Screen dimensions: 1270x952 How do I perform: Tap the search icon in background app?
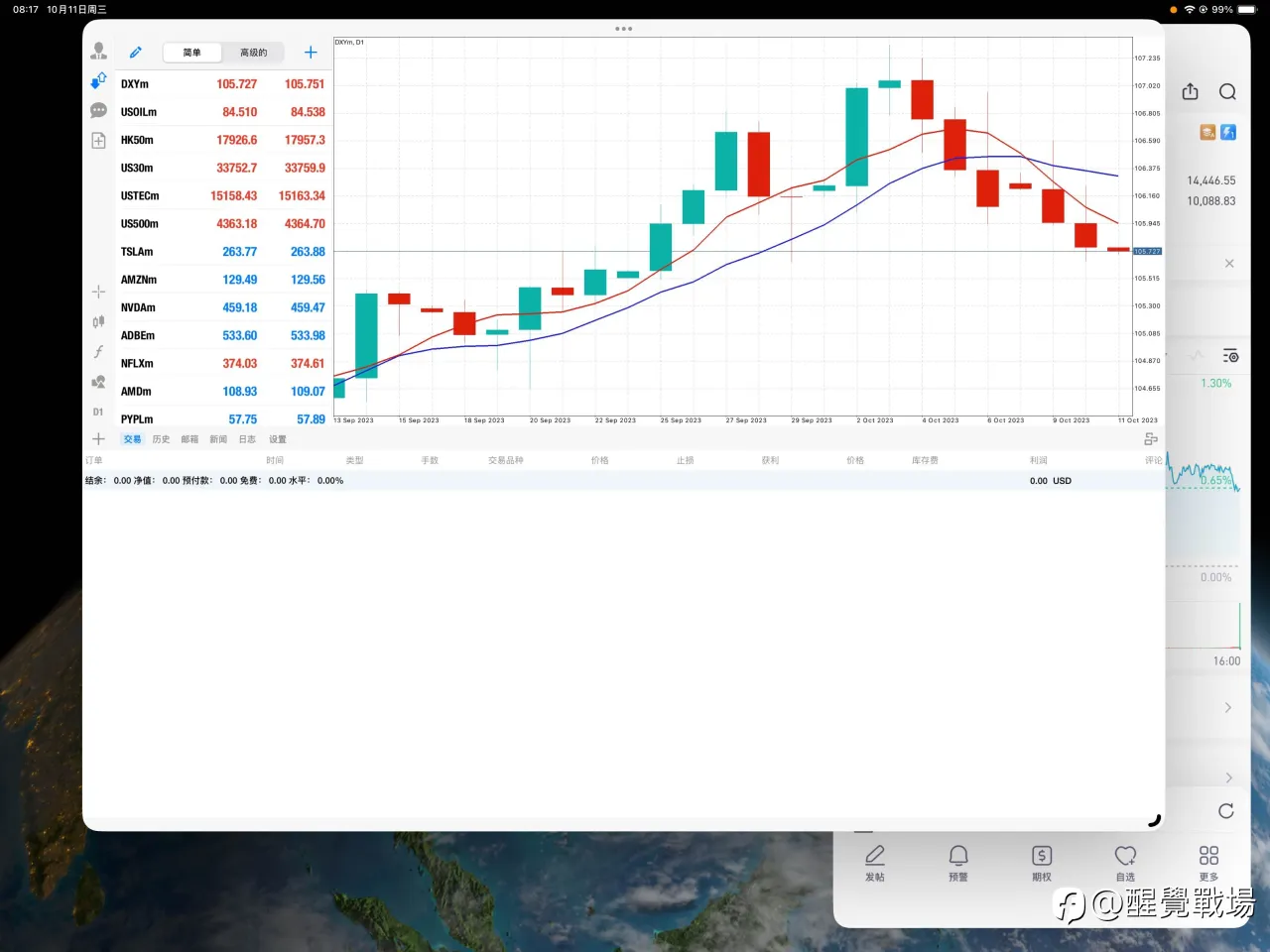[x=1227, y=92]
